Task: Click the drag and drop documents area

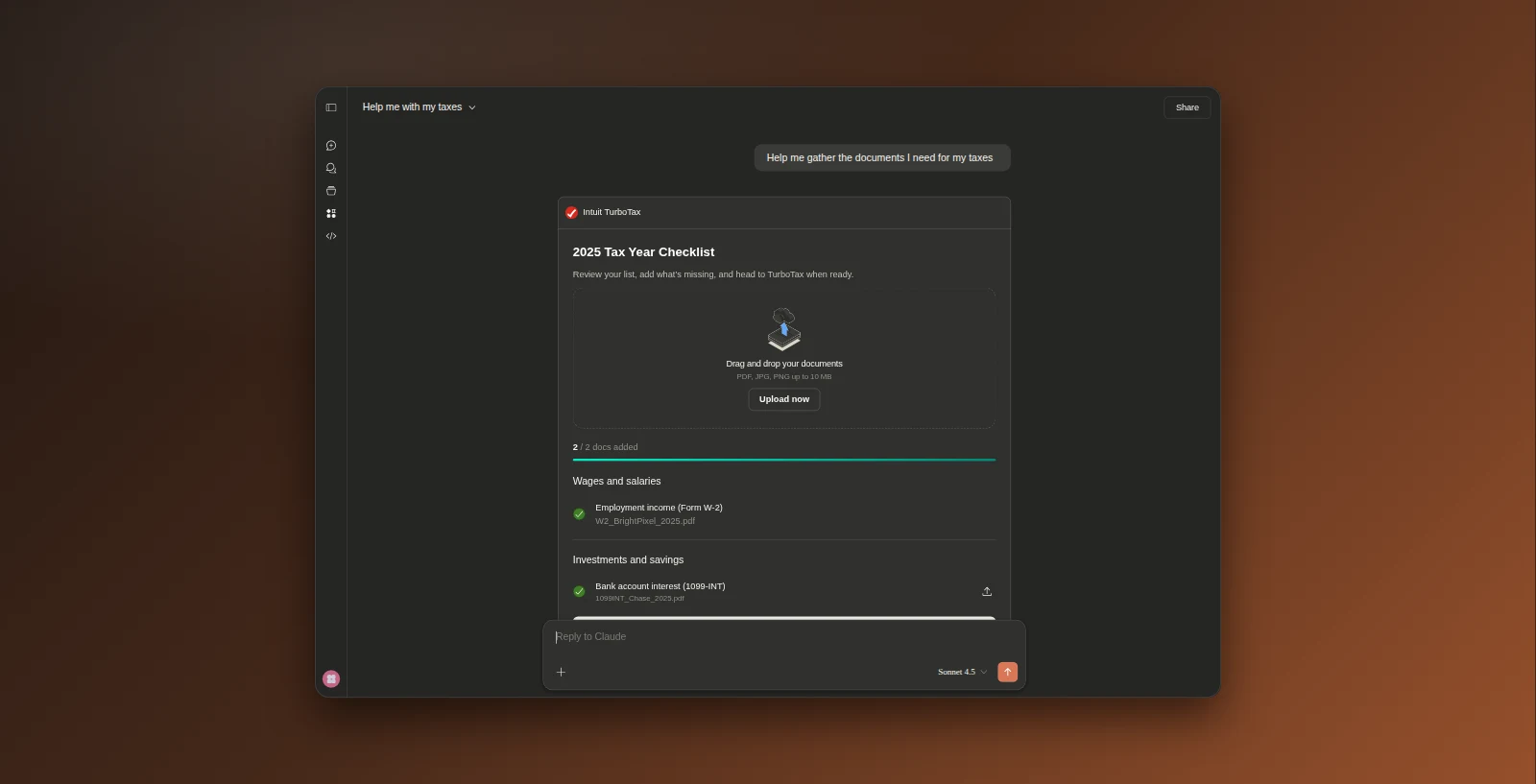Action: tap(784, 359)
